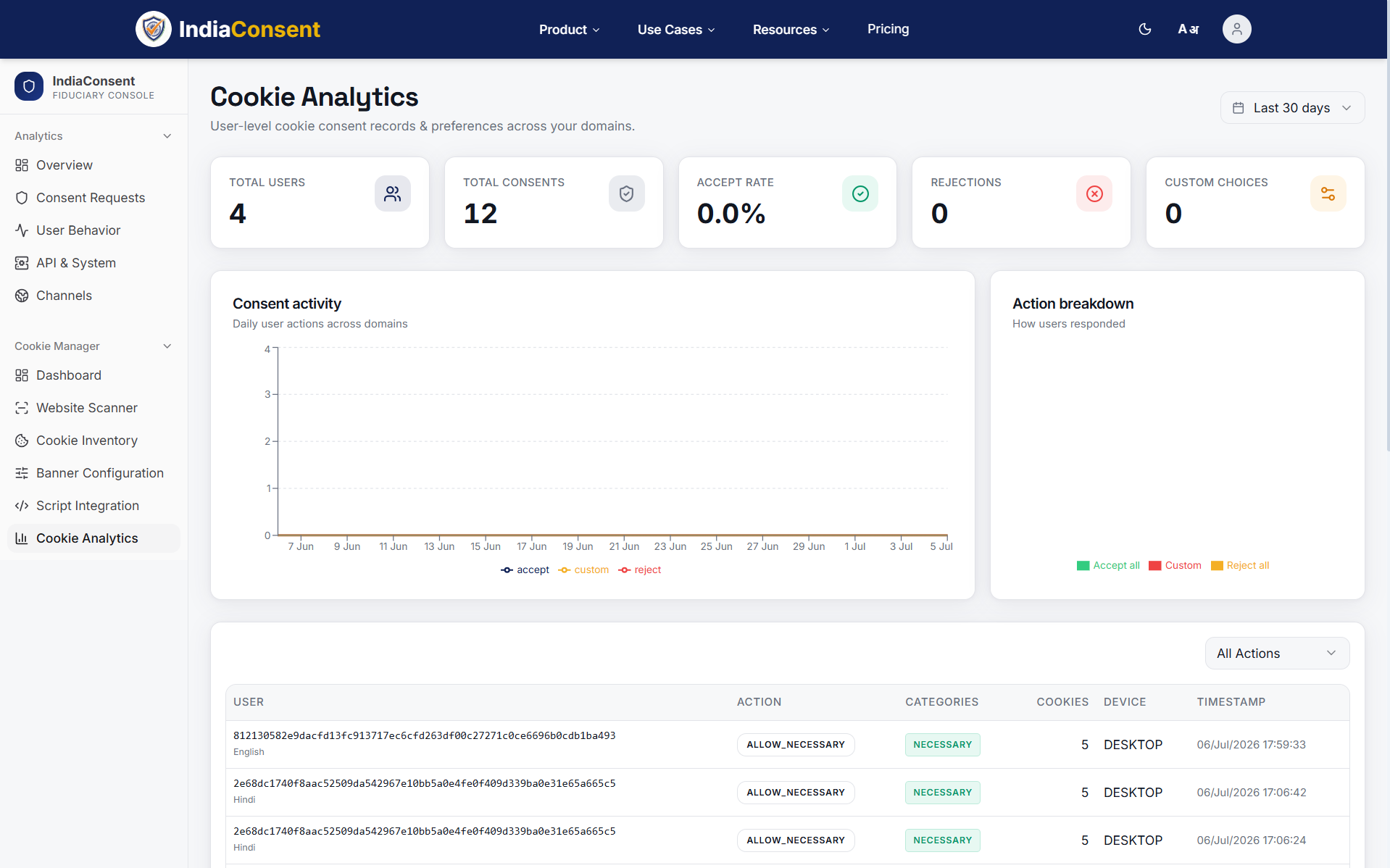The width and height of the screenshot is (1390, 868).
Task: Click the IndiaConsent brand name in header
Action: click(x=249, y=29)
